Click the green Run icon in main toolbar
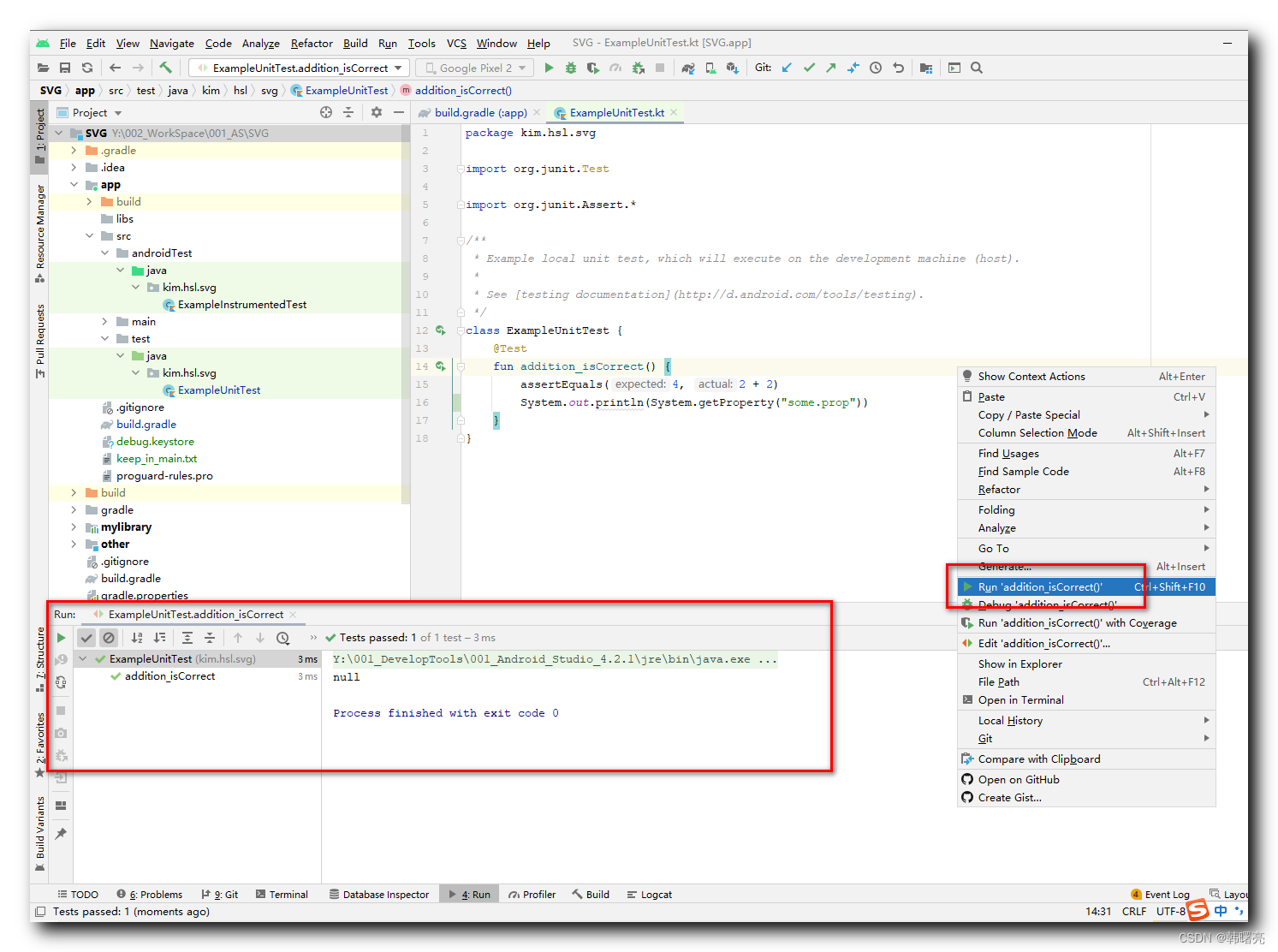Image resolution: width=1278 pixels, height=952 pixels. click(549, 68)
